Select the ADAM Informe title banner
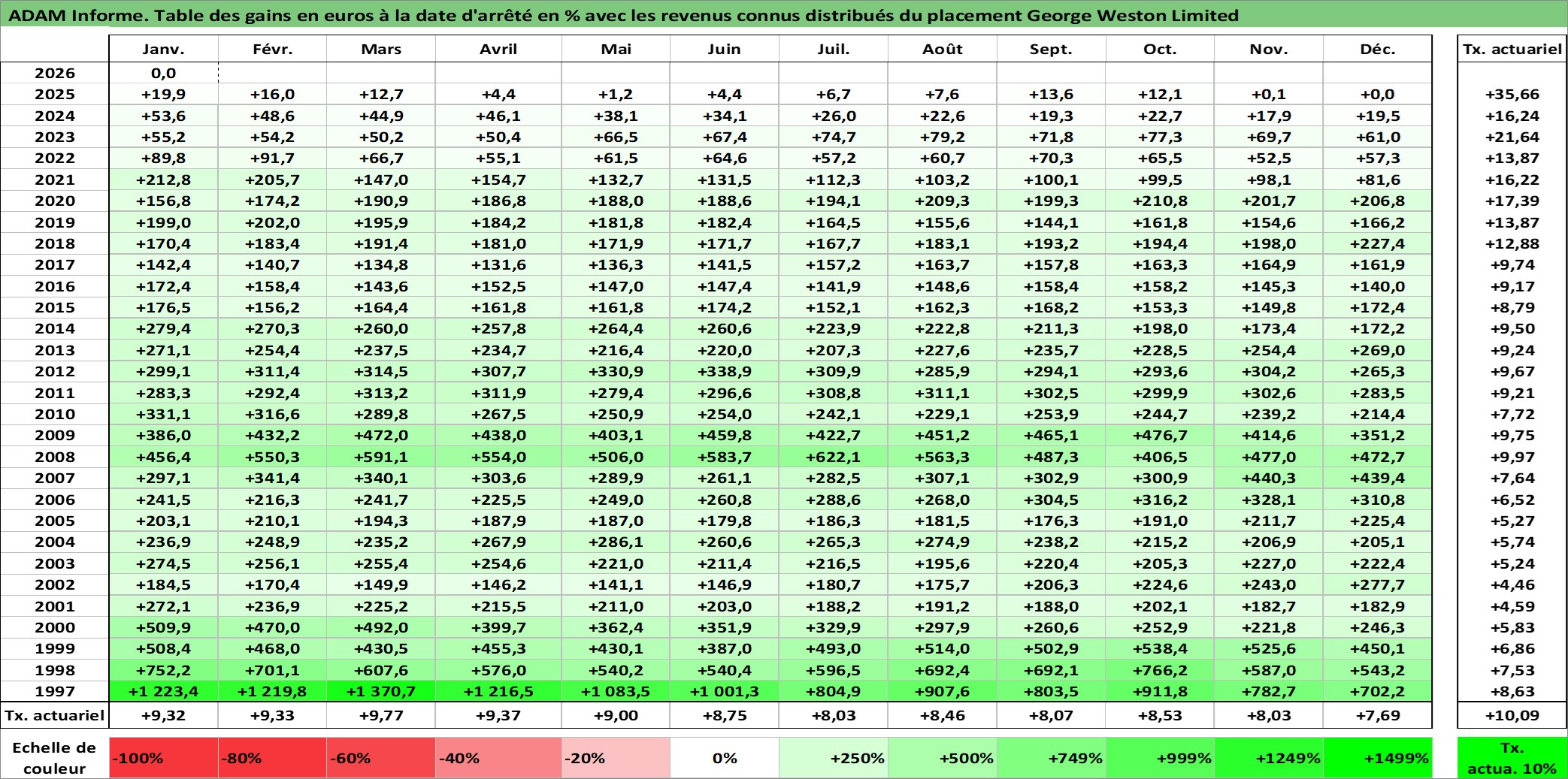The height and width of the screenshot is (779, 1568). pos(784,15)
